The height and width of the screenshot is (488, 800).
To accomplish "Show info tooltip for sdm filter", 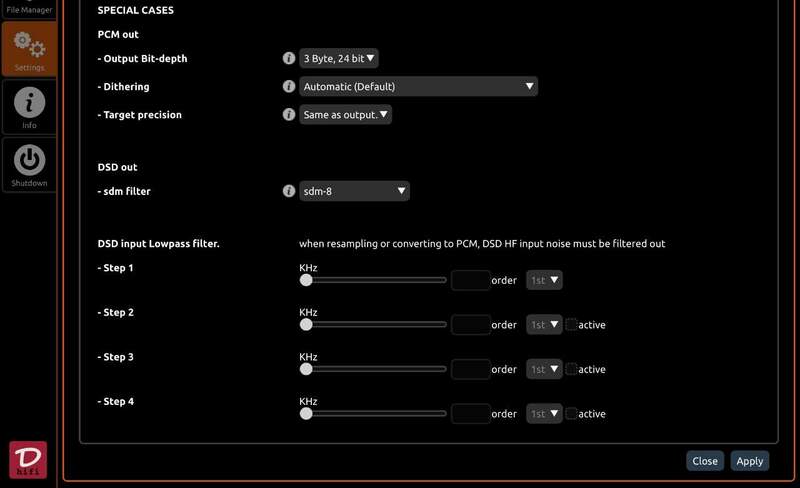I will [289, 191].
